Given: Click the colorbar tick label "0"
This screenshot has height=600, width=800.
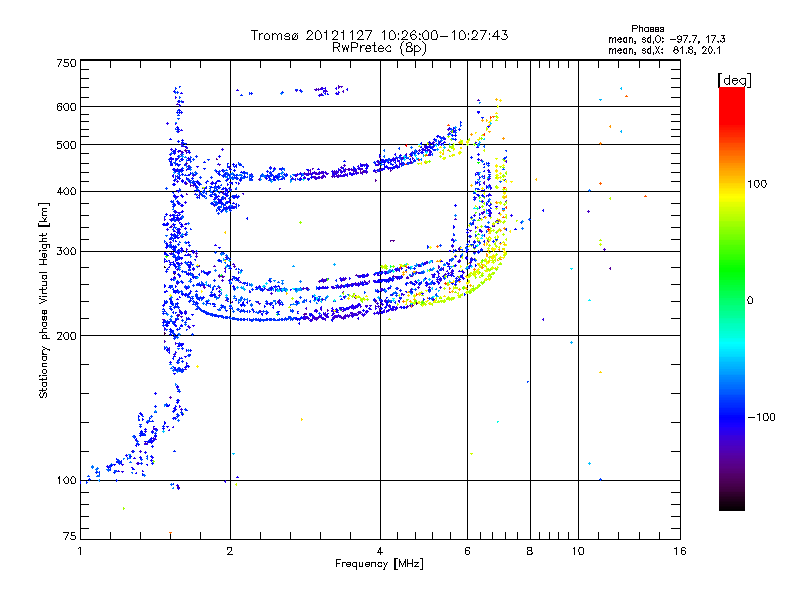Looking at the screenshot, I should (750, 301).
